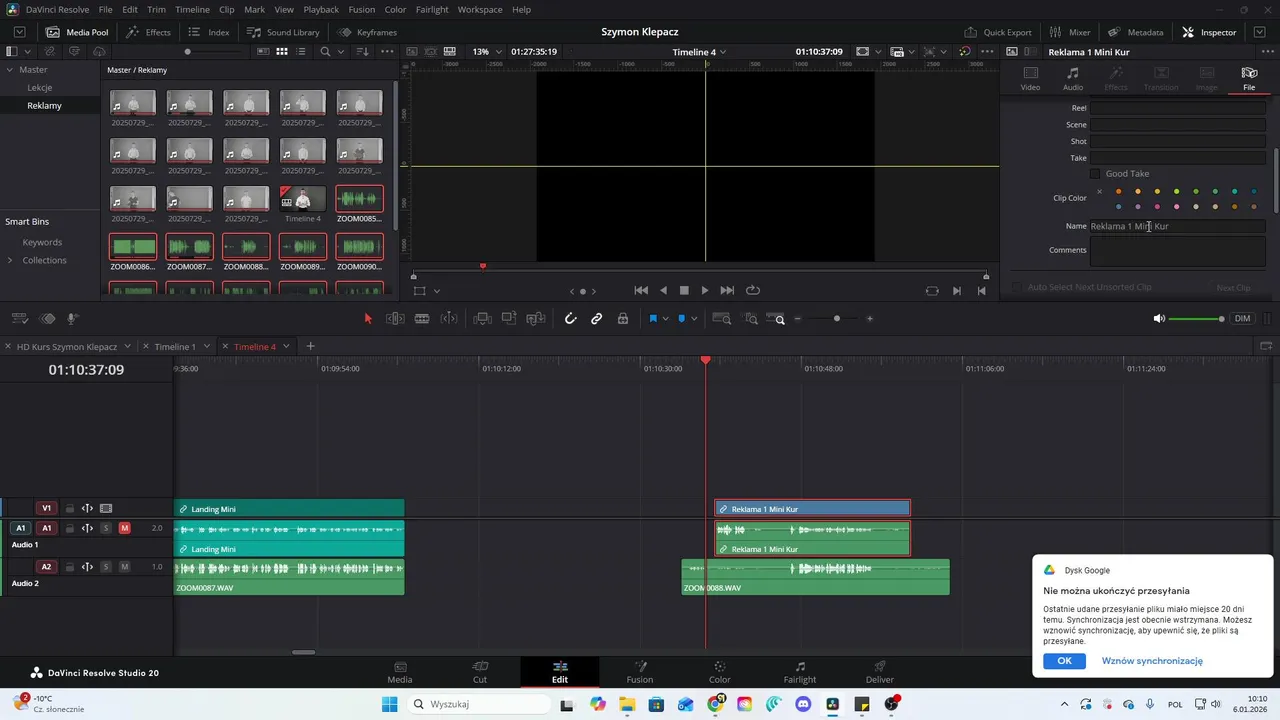Lock the V1 video track
This screenshot has height=720, width=1280.
click(69, 509)
